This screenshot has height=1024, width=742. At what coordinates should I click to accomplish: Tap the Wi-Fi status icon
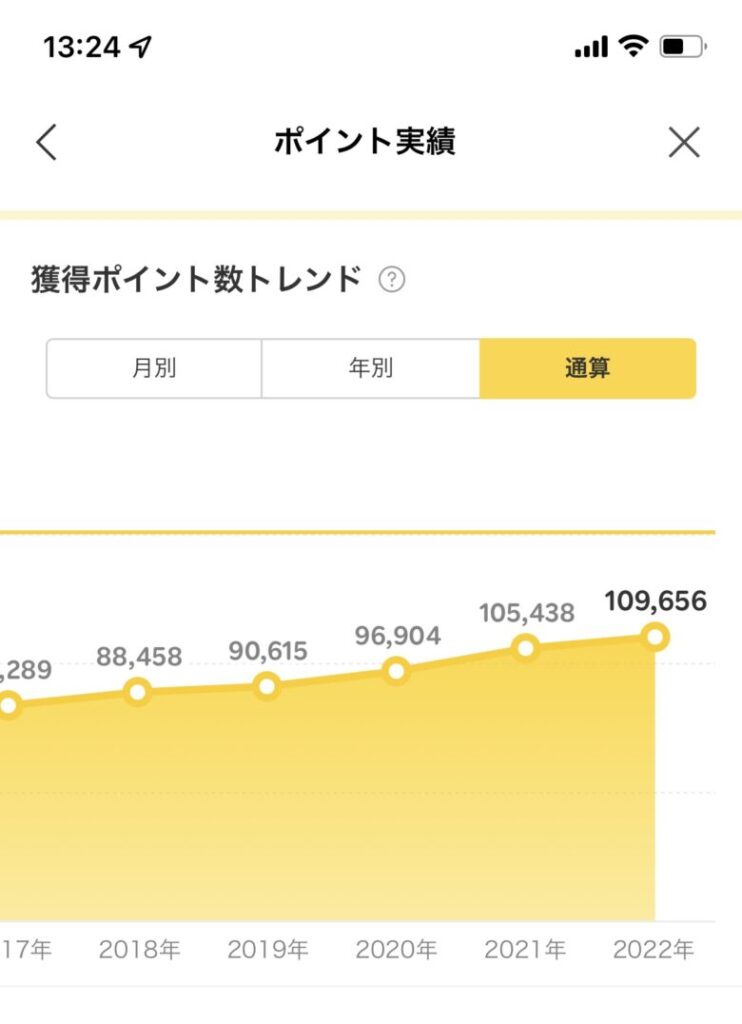coord(633,46)
